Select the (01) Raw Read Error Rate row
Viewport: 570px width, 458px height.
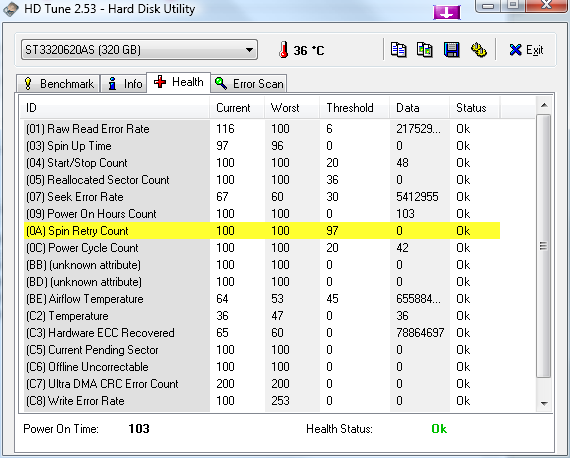[262, 129]
